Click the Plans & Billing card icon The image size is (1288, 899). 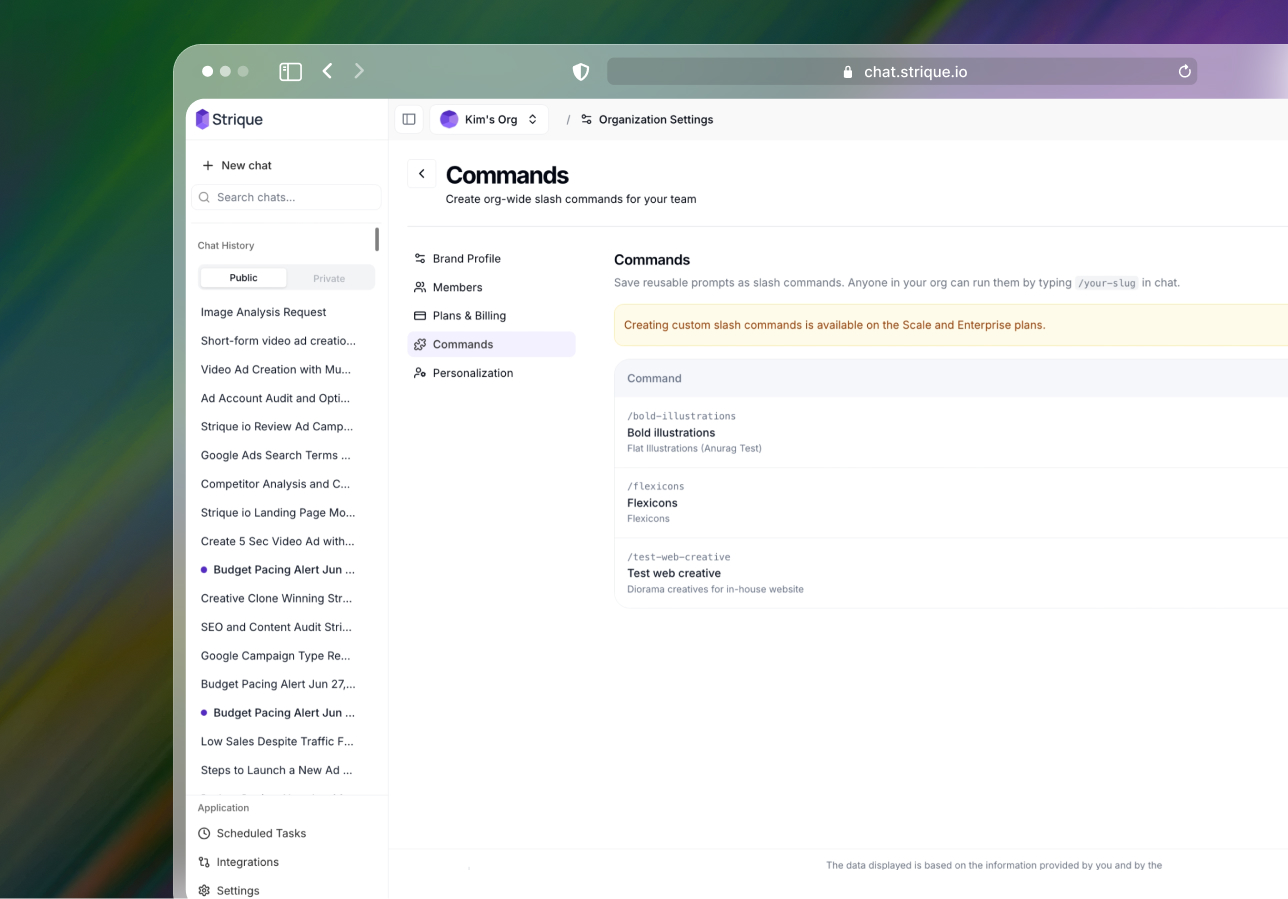pos(420,315)
